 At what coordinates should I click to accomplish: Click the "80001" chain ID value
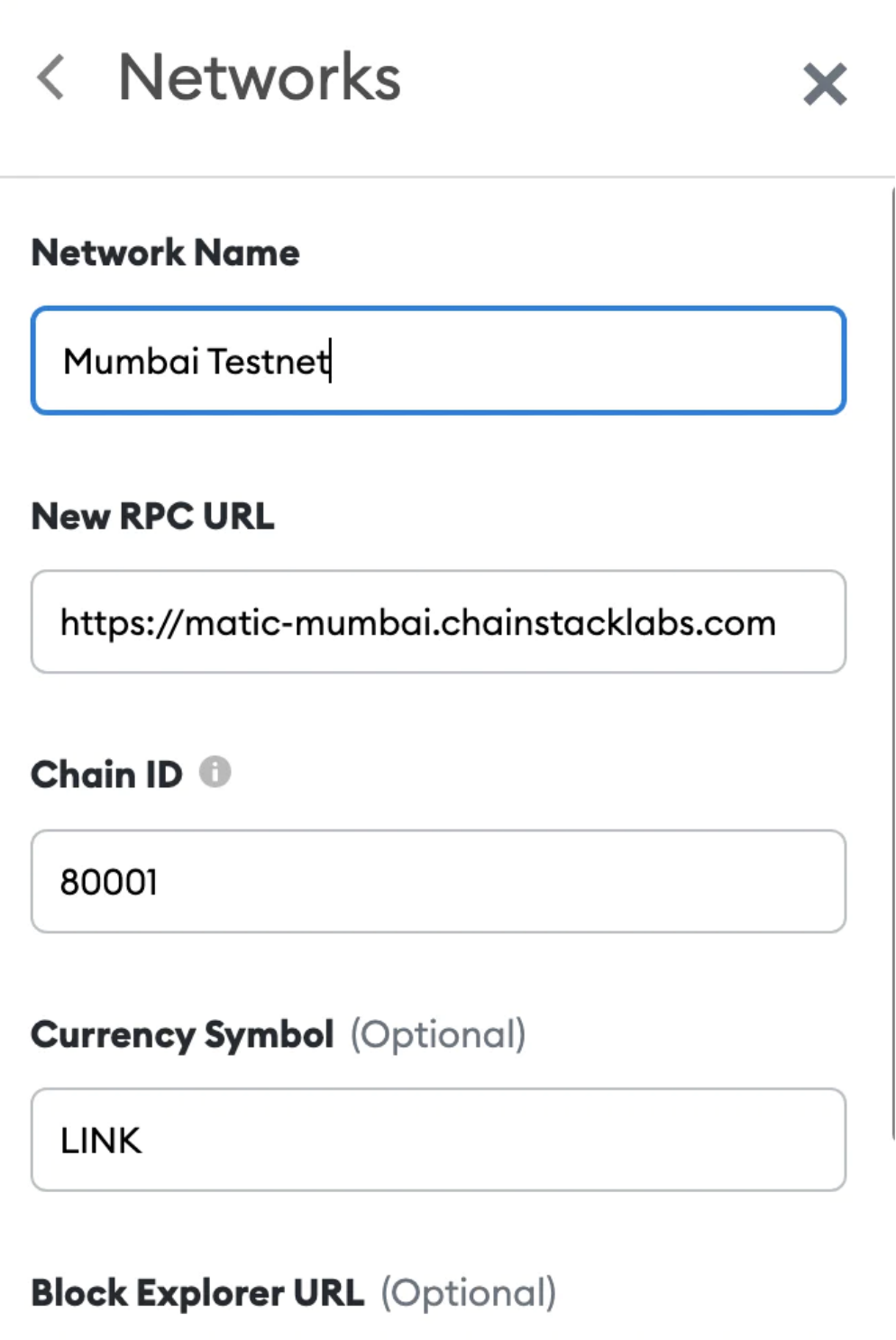108,882
